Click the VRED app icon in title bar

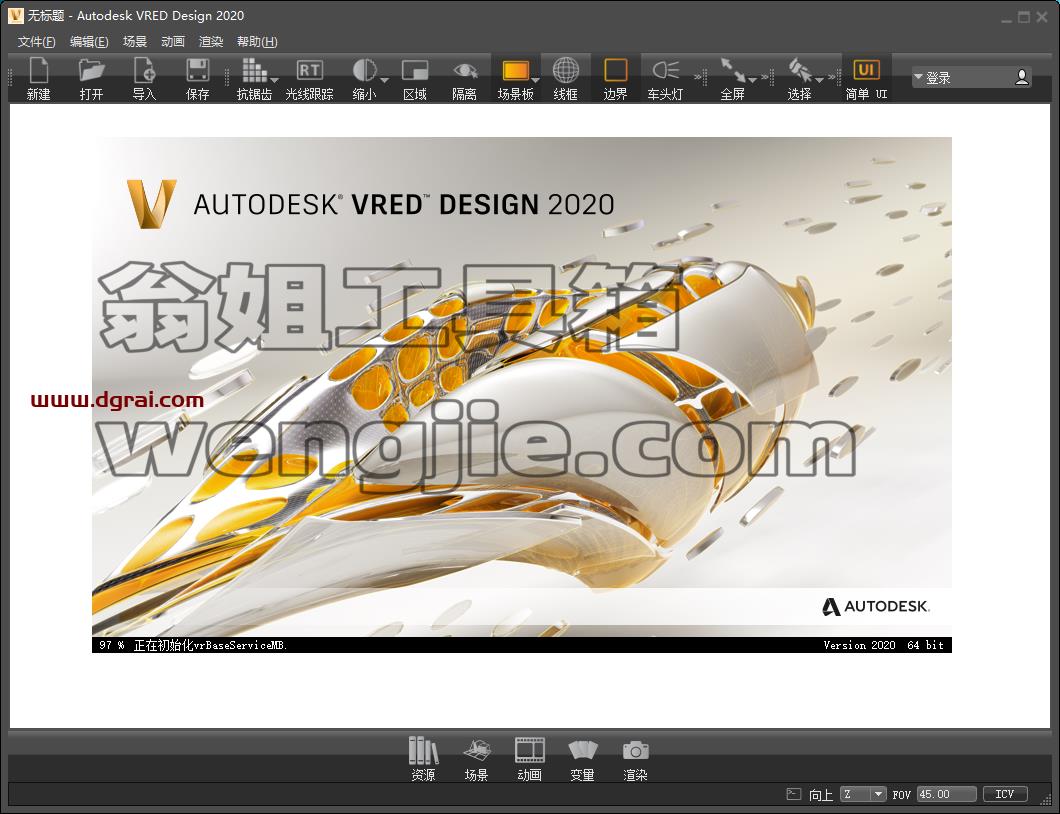pyautogui.click(x=16, y=16)
